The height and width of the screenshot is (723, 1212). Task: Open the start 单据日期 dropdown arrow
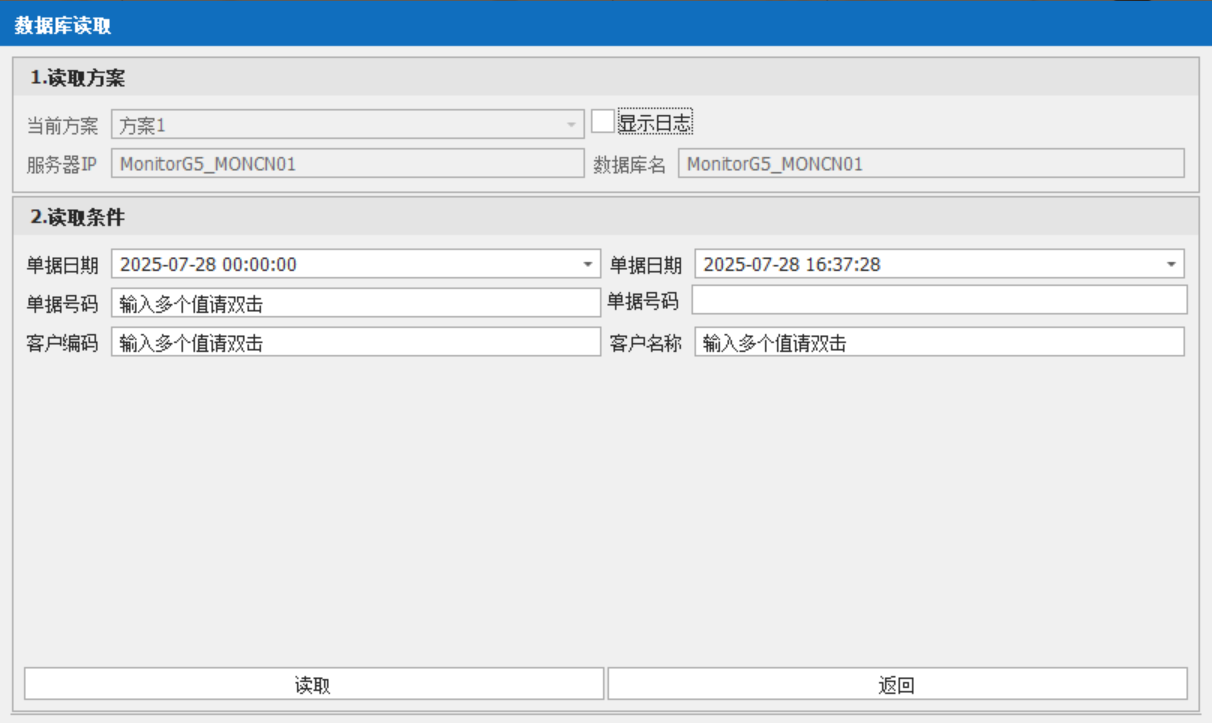tap(588, 264)
